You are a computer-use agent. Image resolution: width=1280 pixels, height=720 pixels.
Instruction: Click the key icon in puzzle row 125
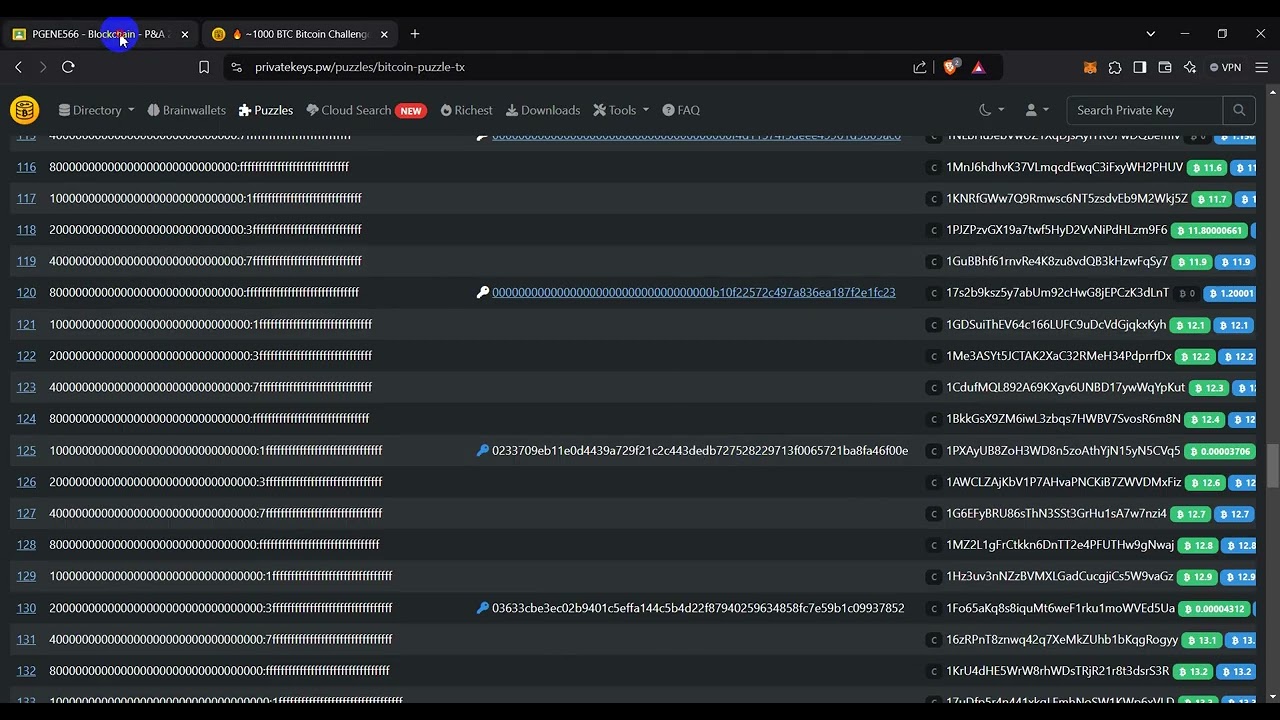point(483,451)
